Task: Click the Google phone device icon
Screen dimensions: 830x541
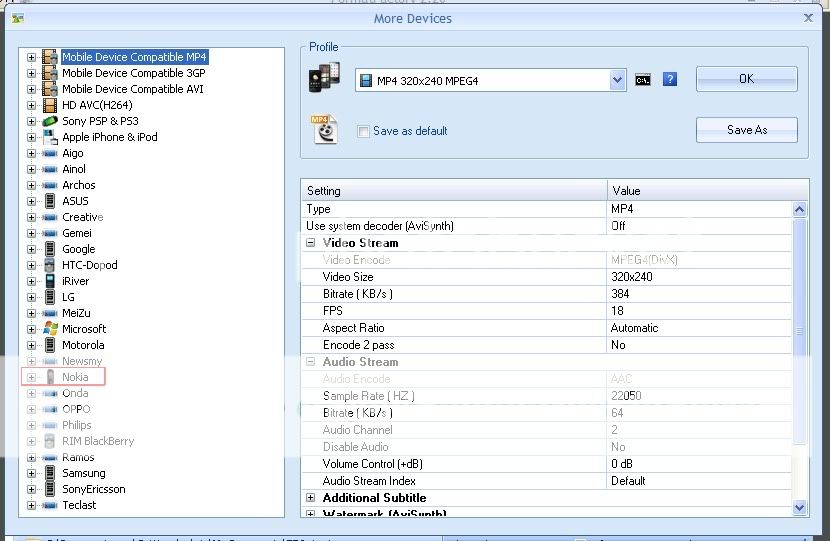Action: pos(50,249)
